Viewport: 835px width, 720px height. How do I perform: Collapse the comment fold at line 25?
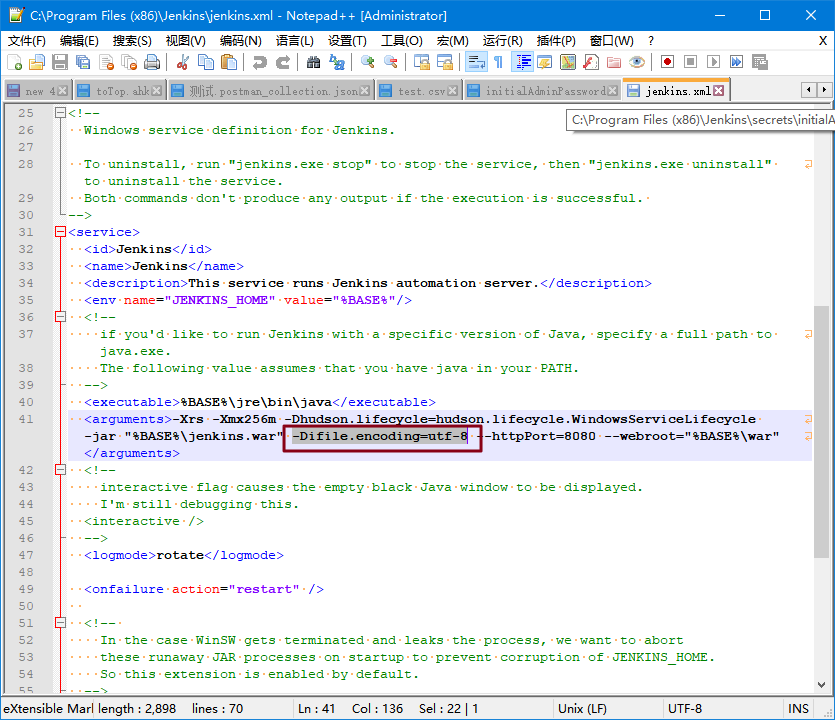[60, 113]
